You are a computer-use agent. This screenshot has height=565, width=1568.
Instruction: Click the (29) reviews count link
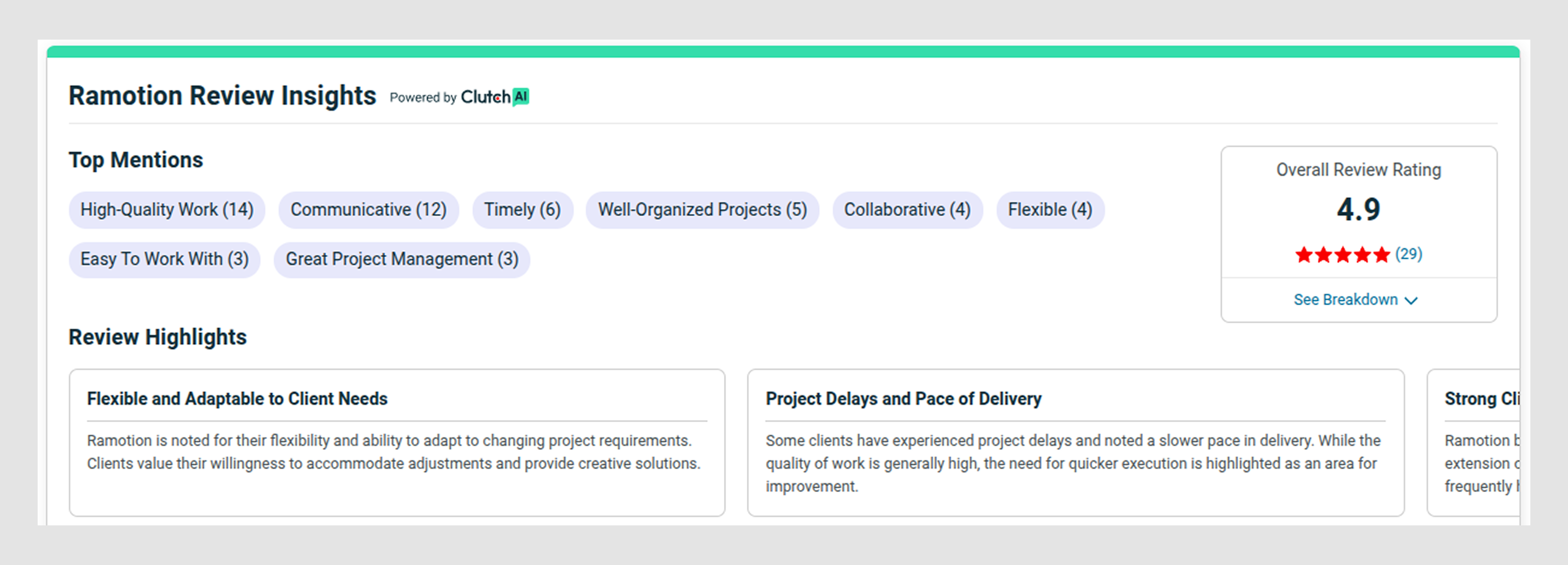point(1408,254)
